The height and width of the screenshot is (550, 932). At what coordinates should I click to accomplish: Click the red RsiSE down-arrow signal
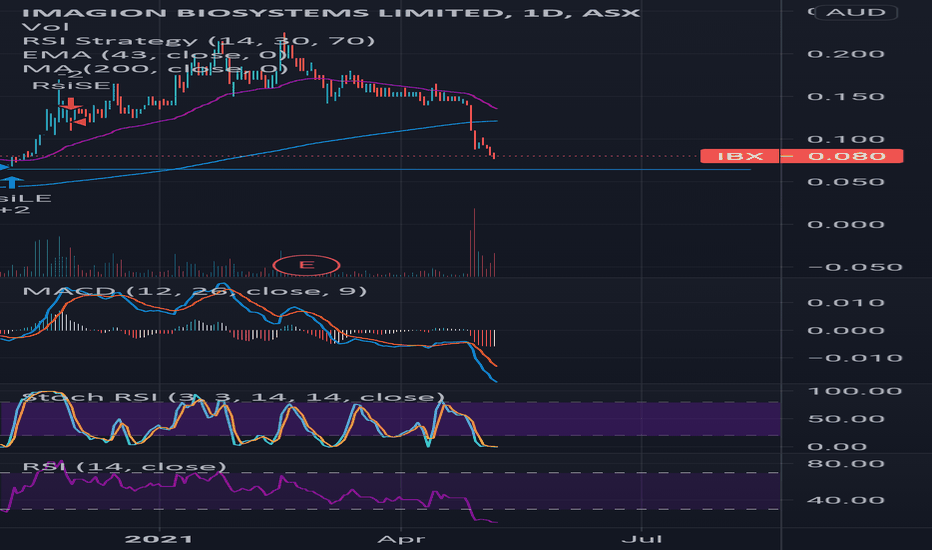(x=70, y=104)
